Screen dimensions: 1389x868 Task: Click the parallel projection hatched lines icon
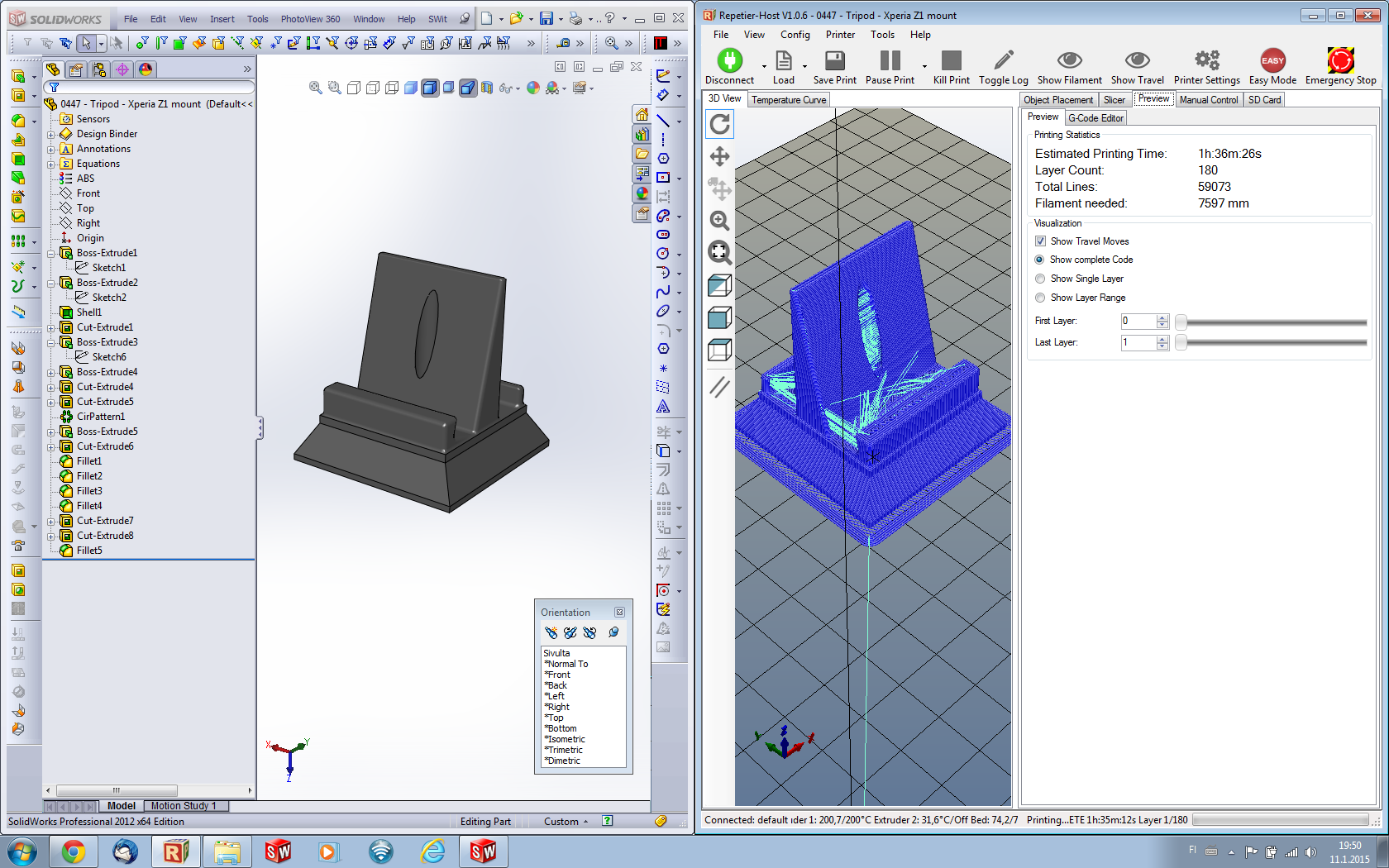[720, 386]
